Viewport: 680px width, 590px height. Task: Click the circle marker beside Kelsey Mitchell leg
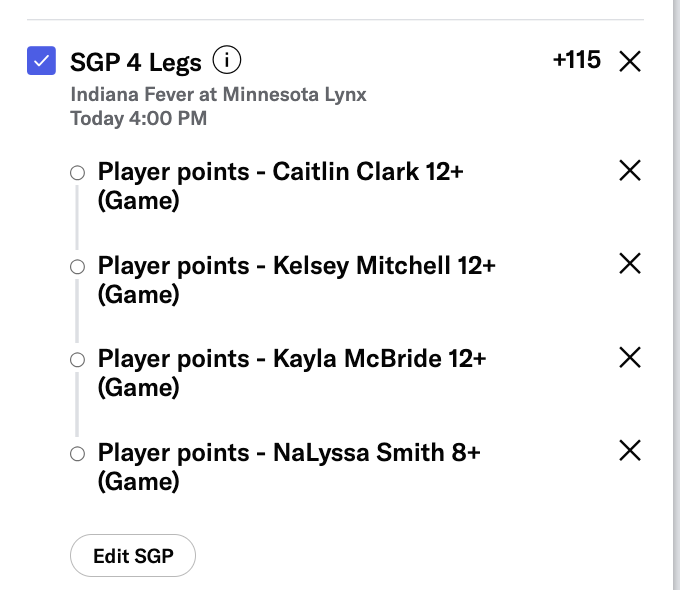[77, 267]
